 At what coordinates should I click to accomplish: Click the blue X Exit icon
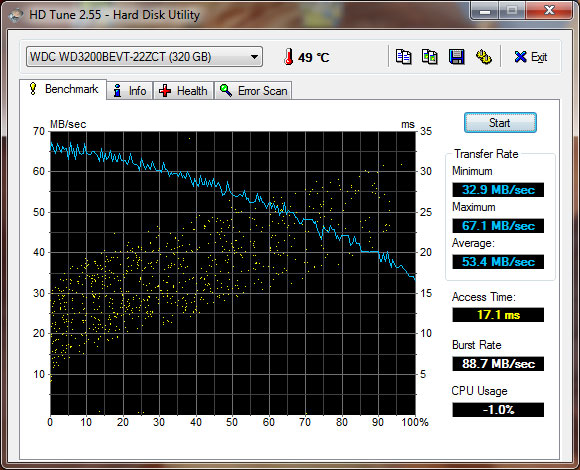520,57
